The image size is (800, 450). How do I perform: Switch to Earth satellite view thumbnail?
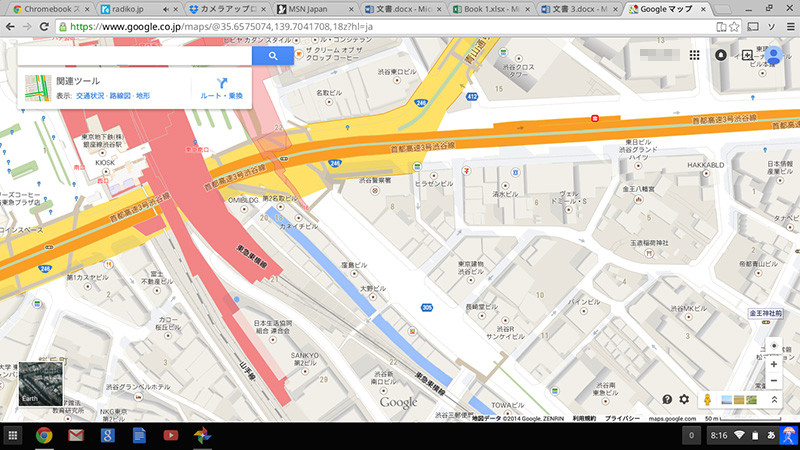click(41, 384)
